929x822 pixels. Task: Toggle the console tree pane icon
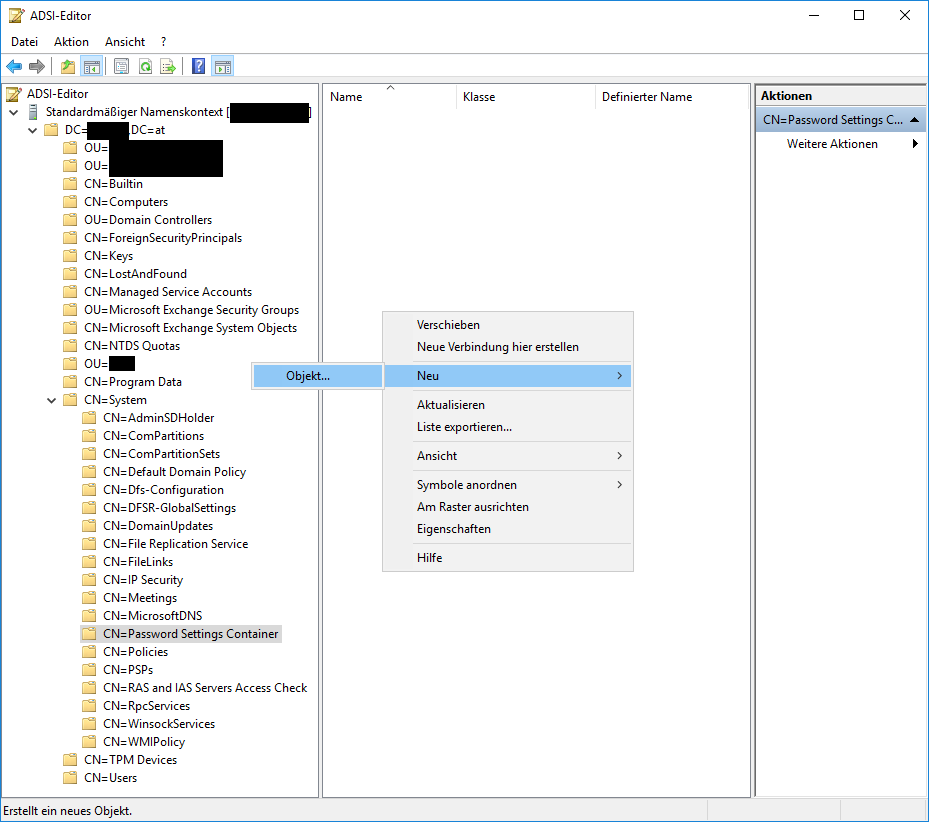92,67
